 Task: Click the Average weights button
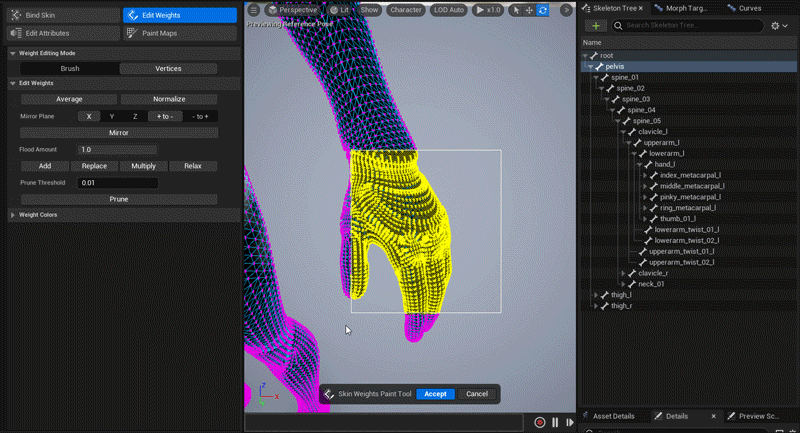[69, 99]
